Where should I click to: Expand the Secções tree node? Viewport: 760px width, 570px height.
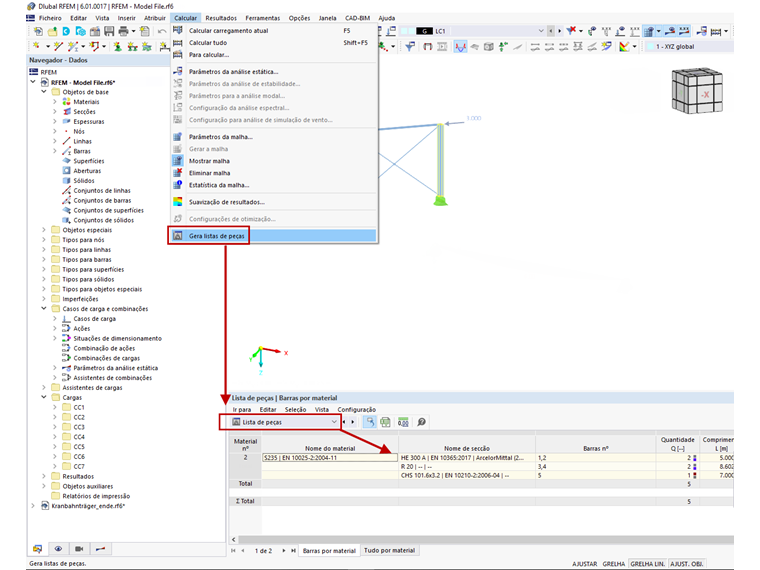click(x=54, y=112)
